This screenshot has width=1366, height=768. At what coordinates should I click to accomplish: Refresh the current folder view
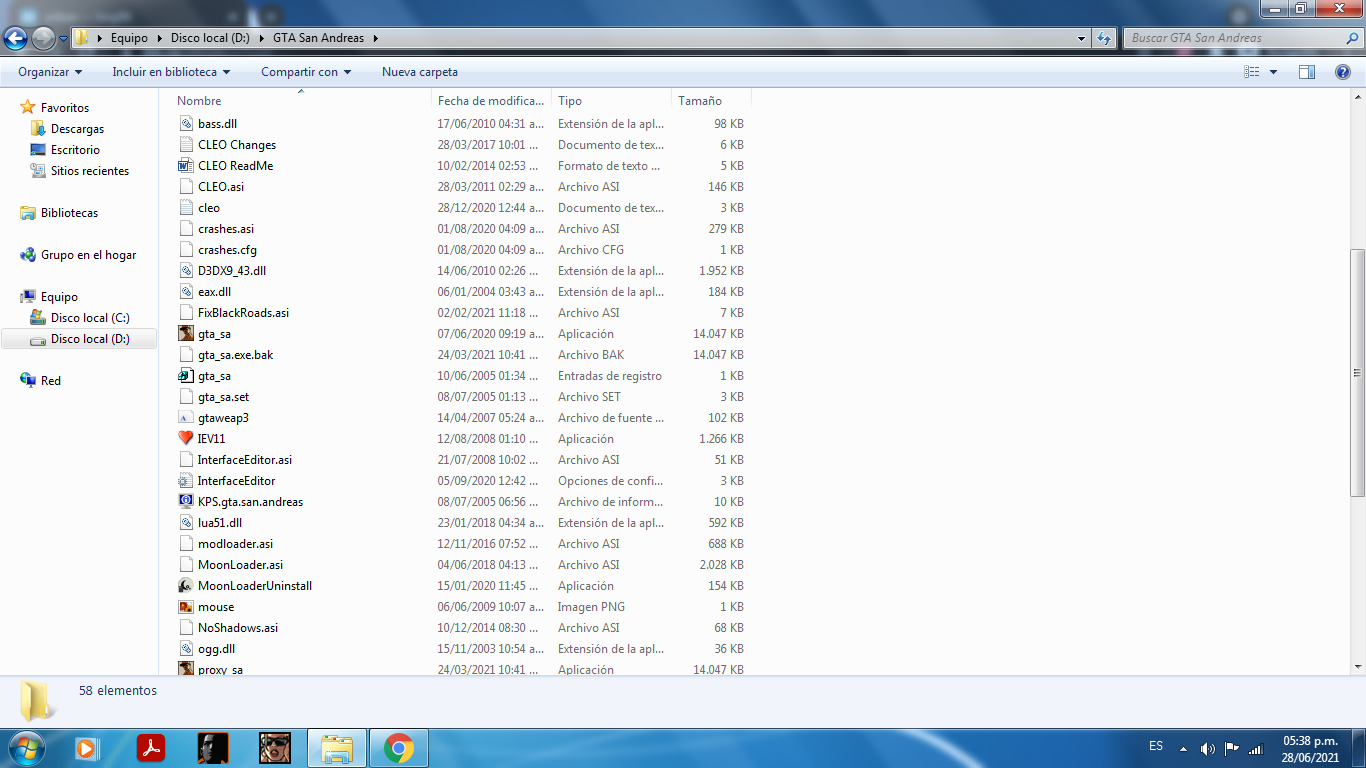[x=1104, y=38]
